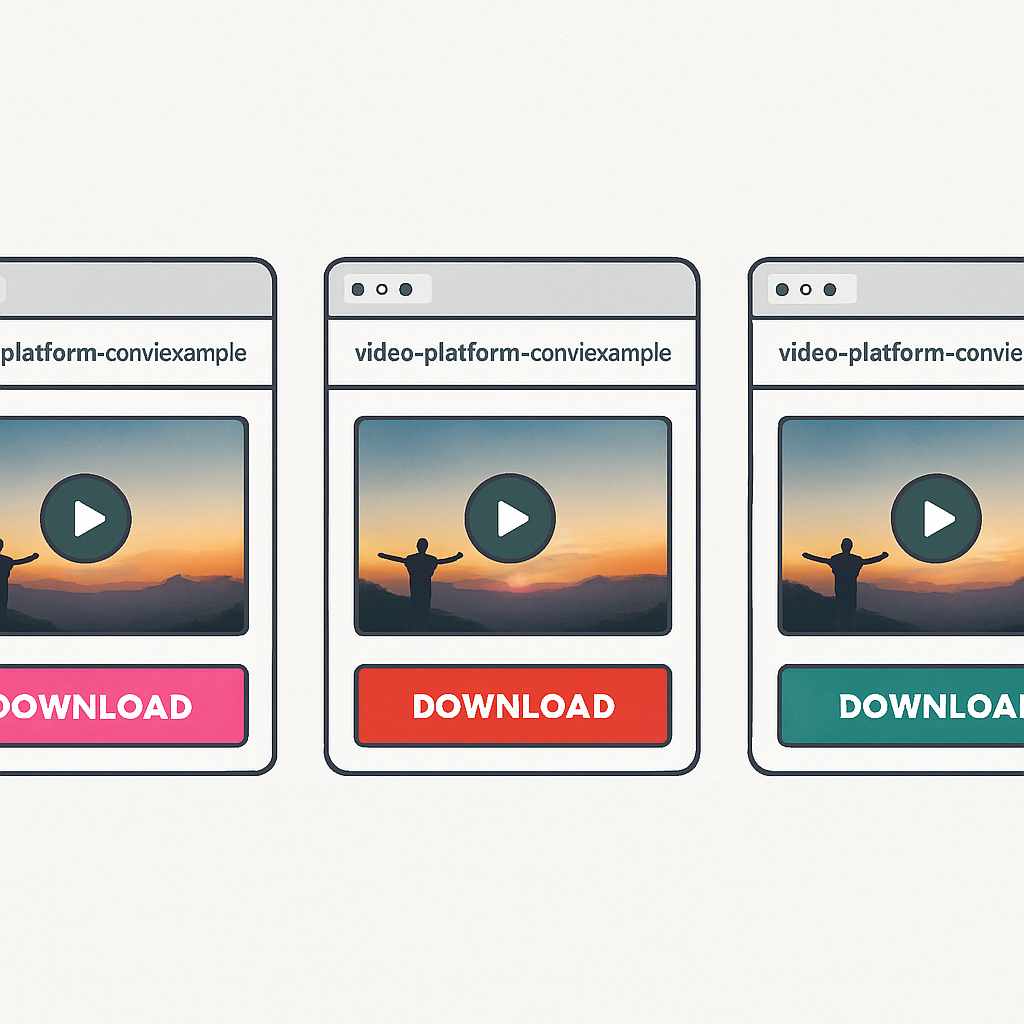Open the sunset video thumbnail above the red button
Viewport: 1024px width, 1024px height.
tap(513, 526)
